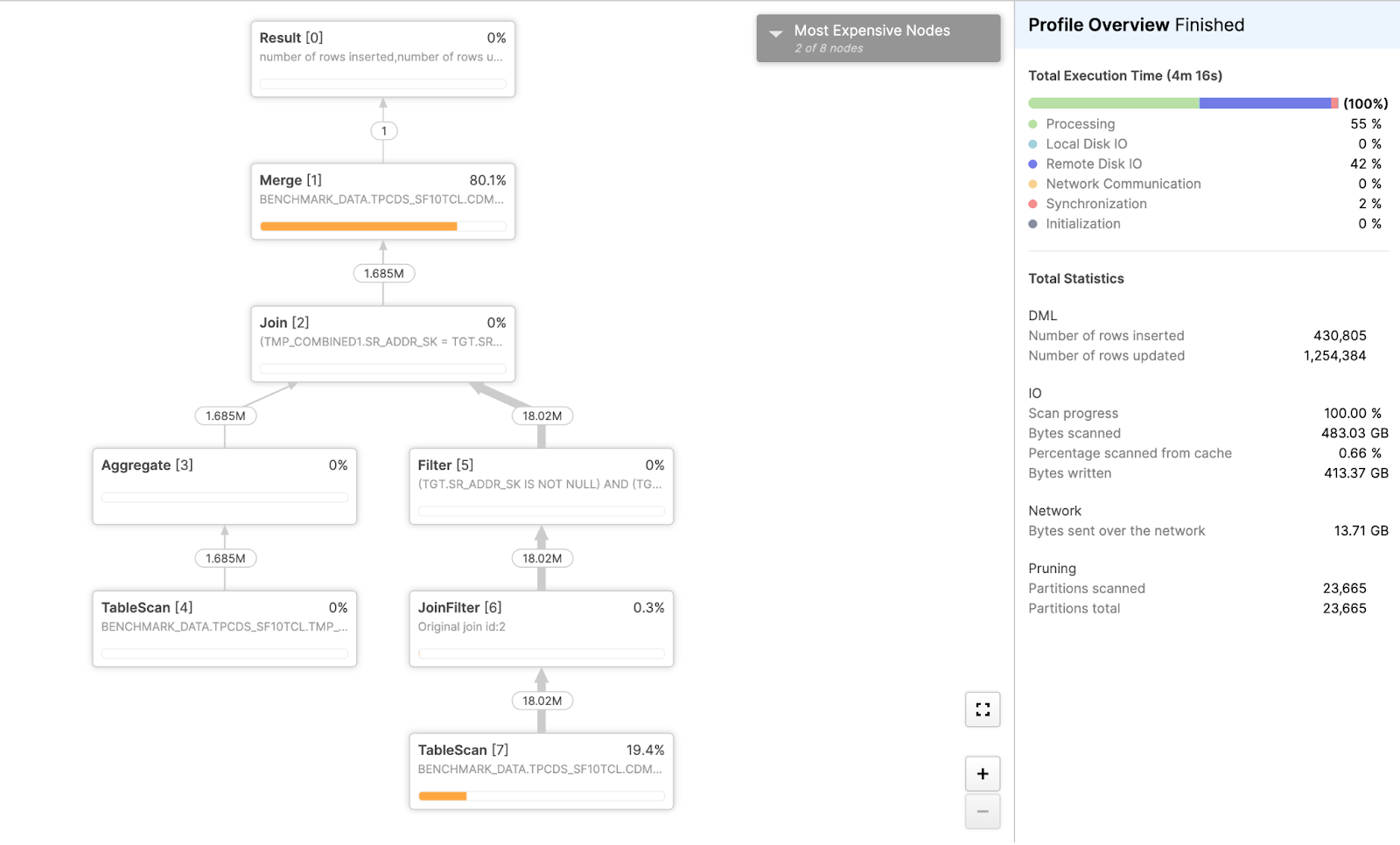Collapse the Most Expensive Nodes panel
This screenshot has height=845, width=1400.
tap(776, 34)
